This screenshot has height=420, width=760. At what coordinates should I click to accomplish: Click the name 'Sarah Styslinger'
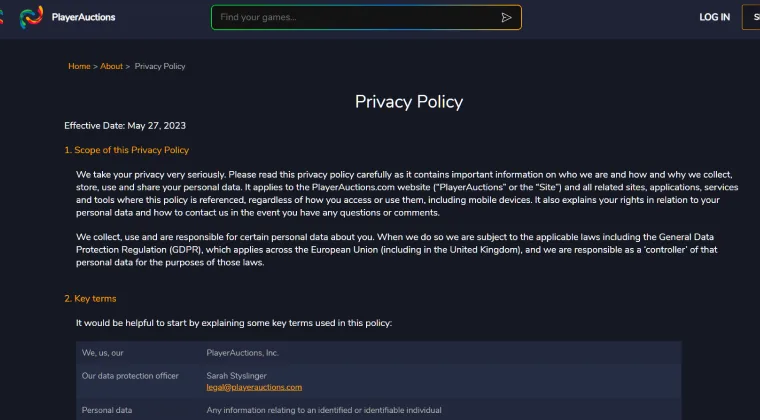(237, 376)
